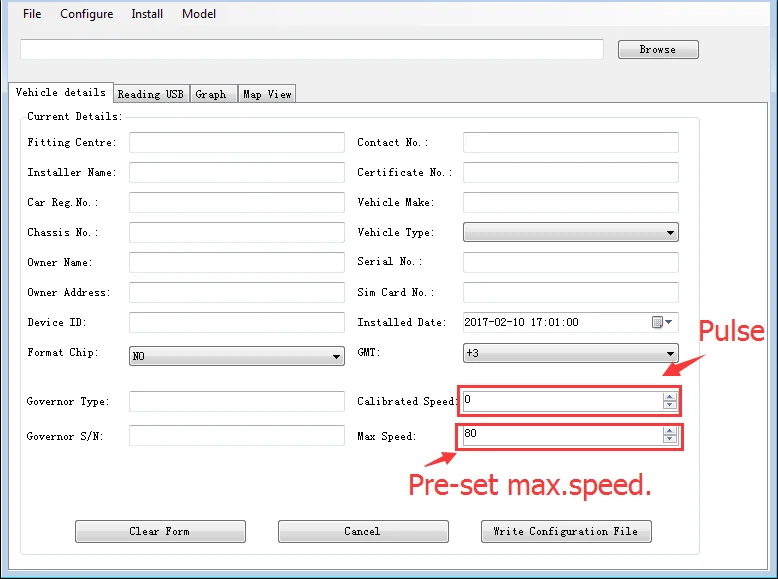Click the Installer Name input field
778x579 pixels.
tap(237, 172)
